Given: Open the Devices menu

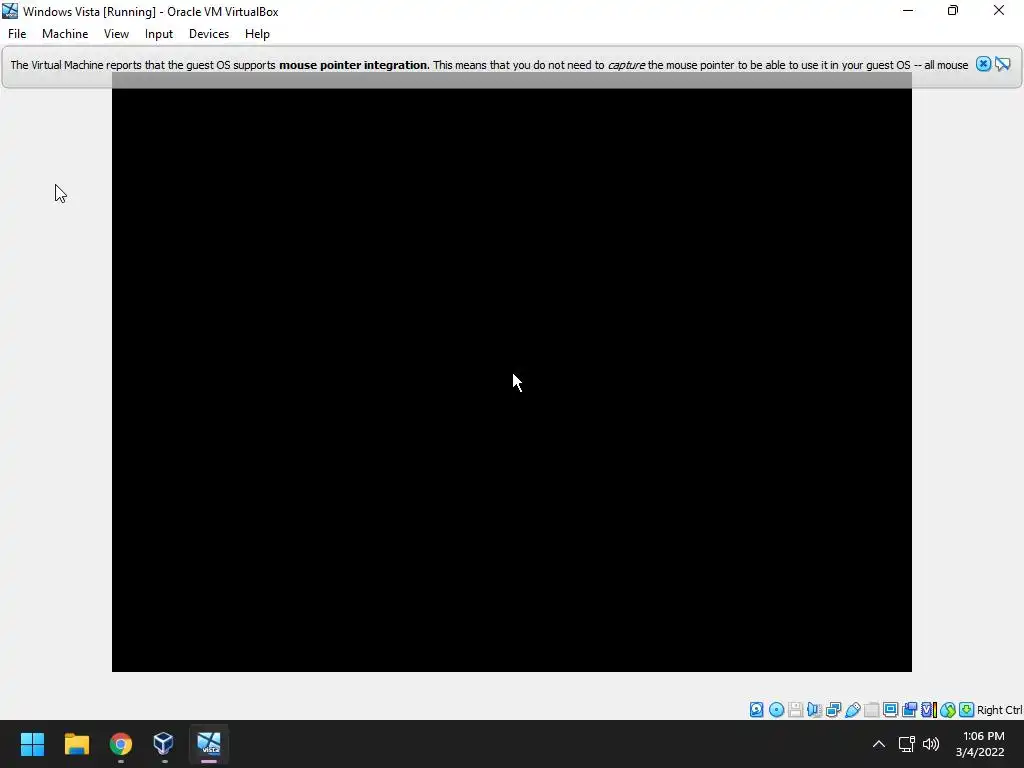Looking at the screenshot, I should (x=209, y=34).
